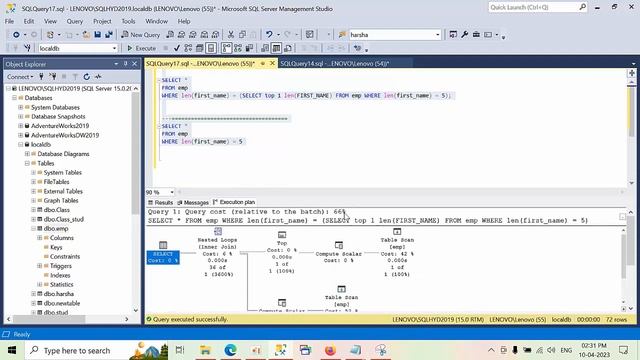This screenshot has width=640, height=360.
Task: Click the Undo arrow icon
Action: (x=269, y=35)
